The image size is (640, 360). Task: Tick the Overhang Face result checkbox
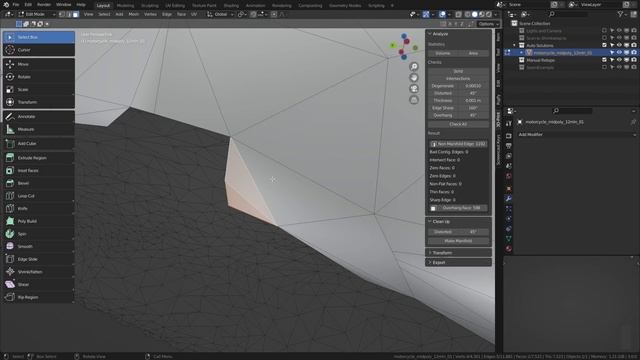click(x=433, y=208)
